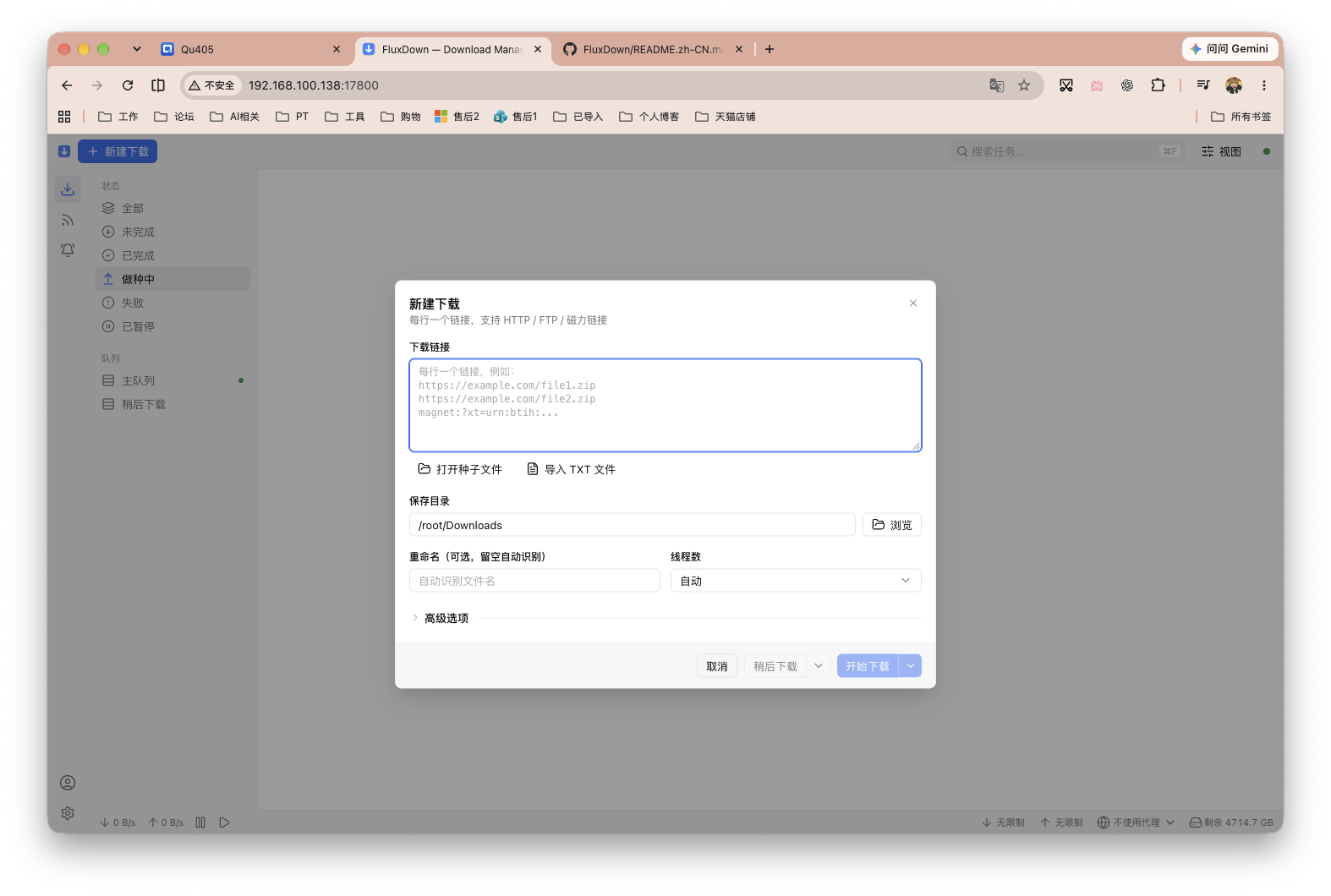Image resolution: width=1331 pixels, height=896 pixels.
Task: Click the browser back arrow
Action: (67, 85)
